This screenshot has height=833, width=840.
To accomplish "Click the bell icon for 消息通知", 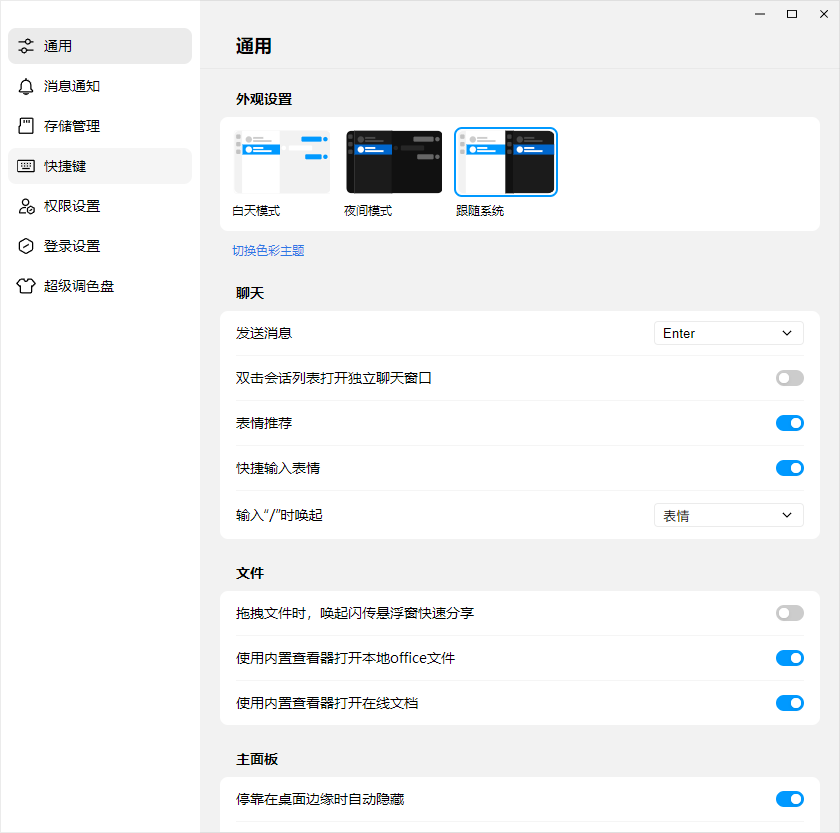I will coord(26,86).
